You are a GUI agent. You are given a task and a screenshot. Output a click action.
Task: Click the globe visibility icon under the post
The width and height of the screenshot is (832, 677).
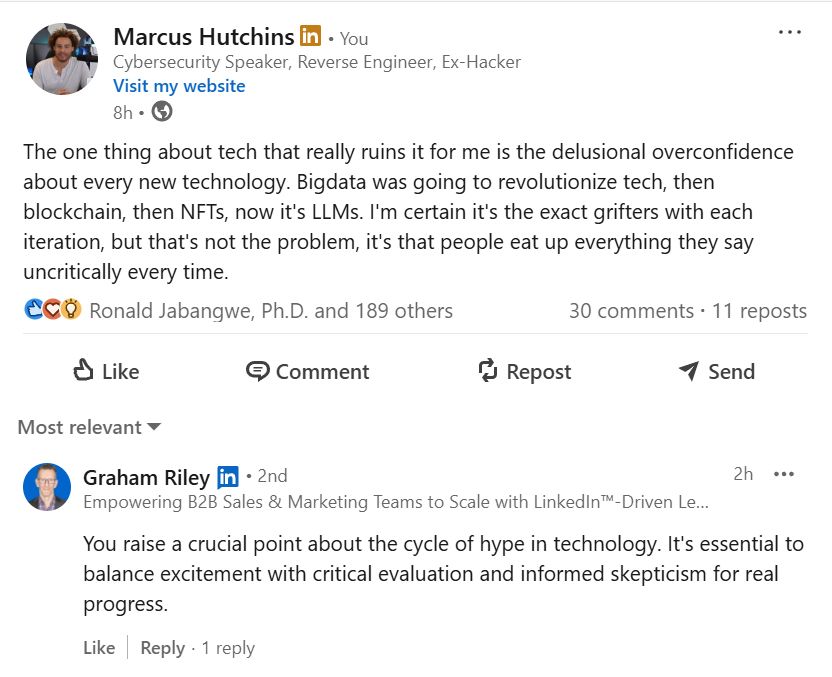tap(162, 112)
